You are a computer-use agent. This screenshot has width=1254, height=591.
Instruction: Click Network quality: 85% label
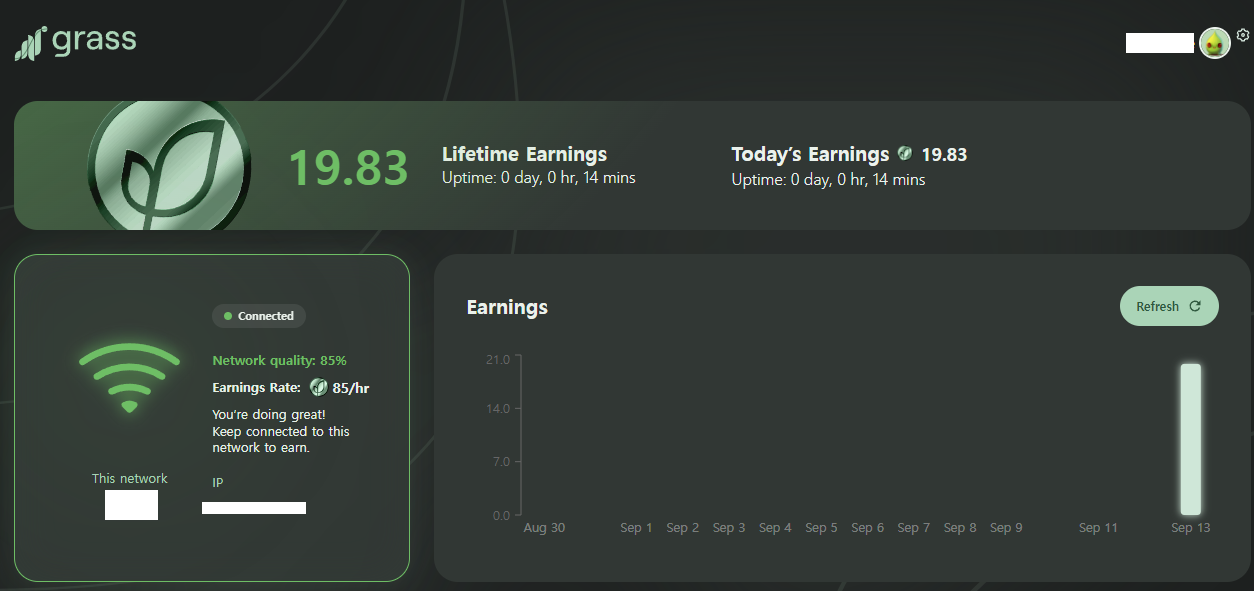point(280,361)
